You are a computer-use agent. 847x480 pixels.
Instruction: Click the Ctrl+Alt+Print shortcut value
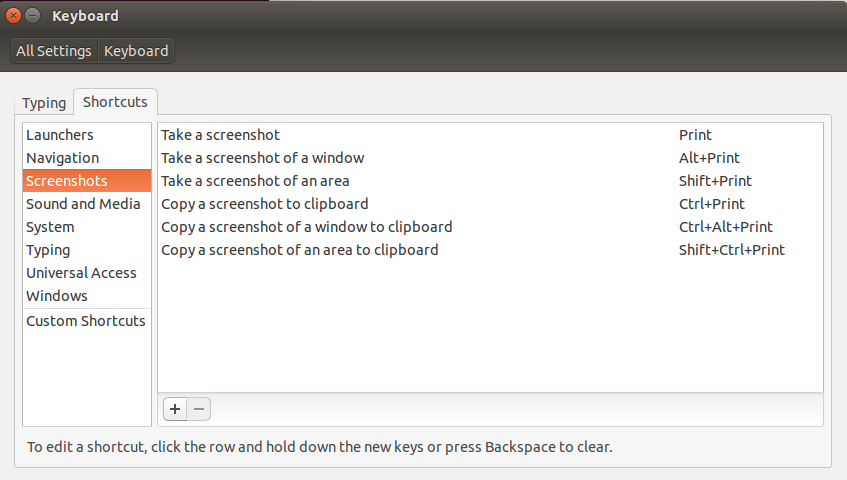(x=726, y=227)
